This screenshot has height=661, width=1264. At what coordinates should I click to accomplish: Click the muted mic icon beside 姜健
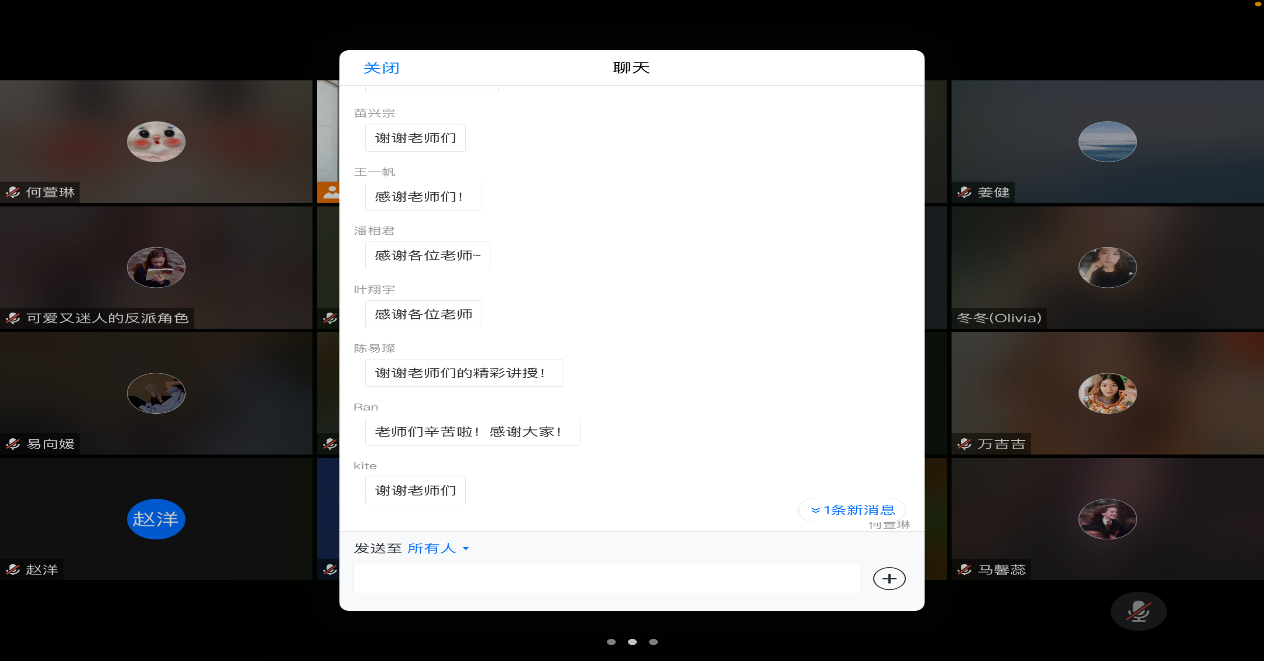pos(965,192)
